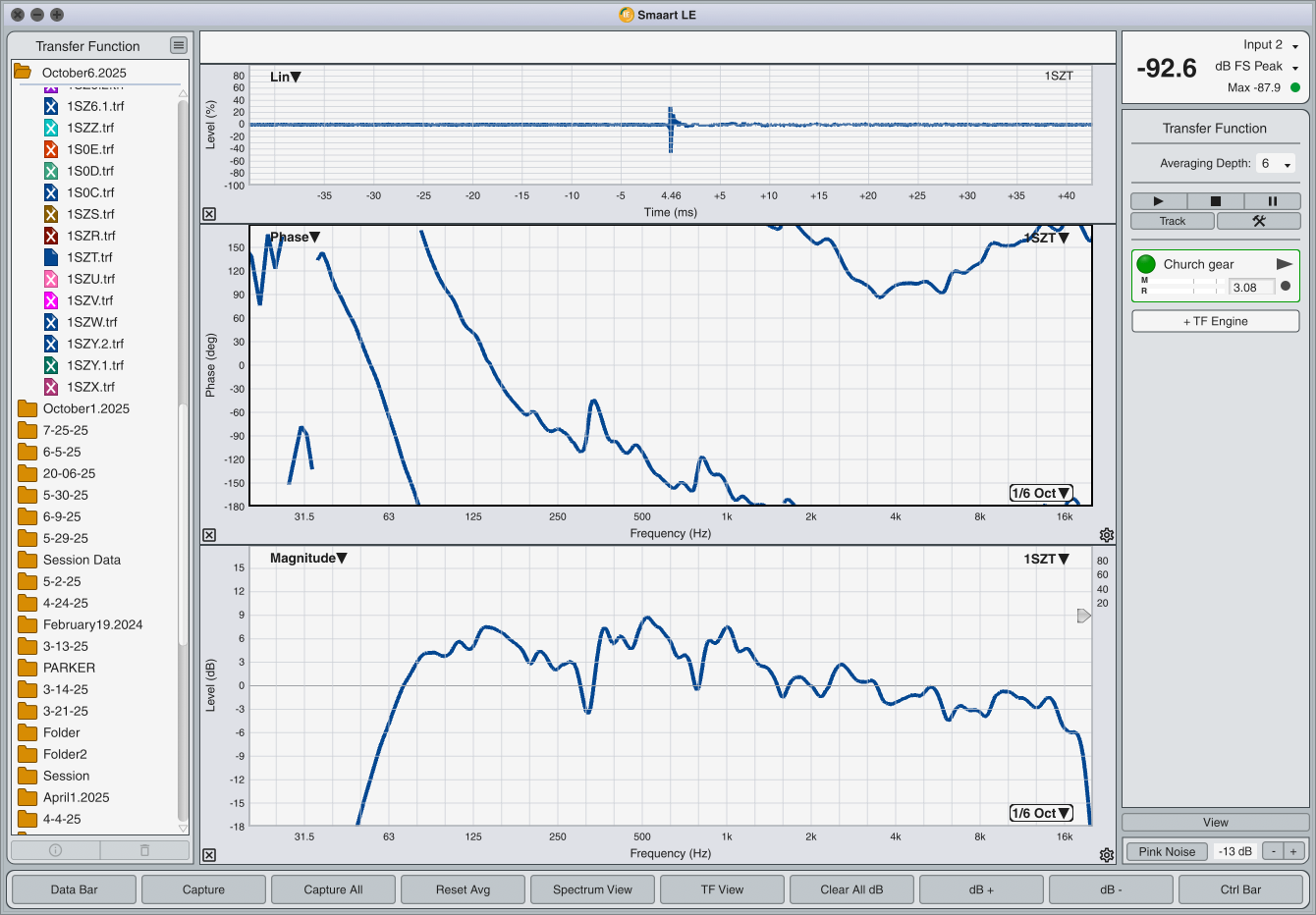Open the Averaging Depth dropdown
The width and height of the screenshot is (1316, 915).
1276,164
